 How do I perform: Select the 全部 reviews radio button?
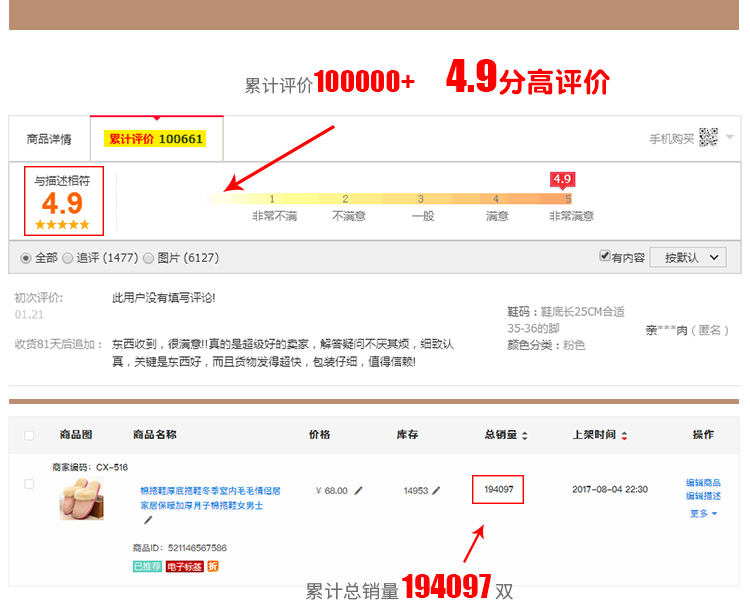tap(26, 258)
